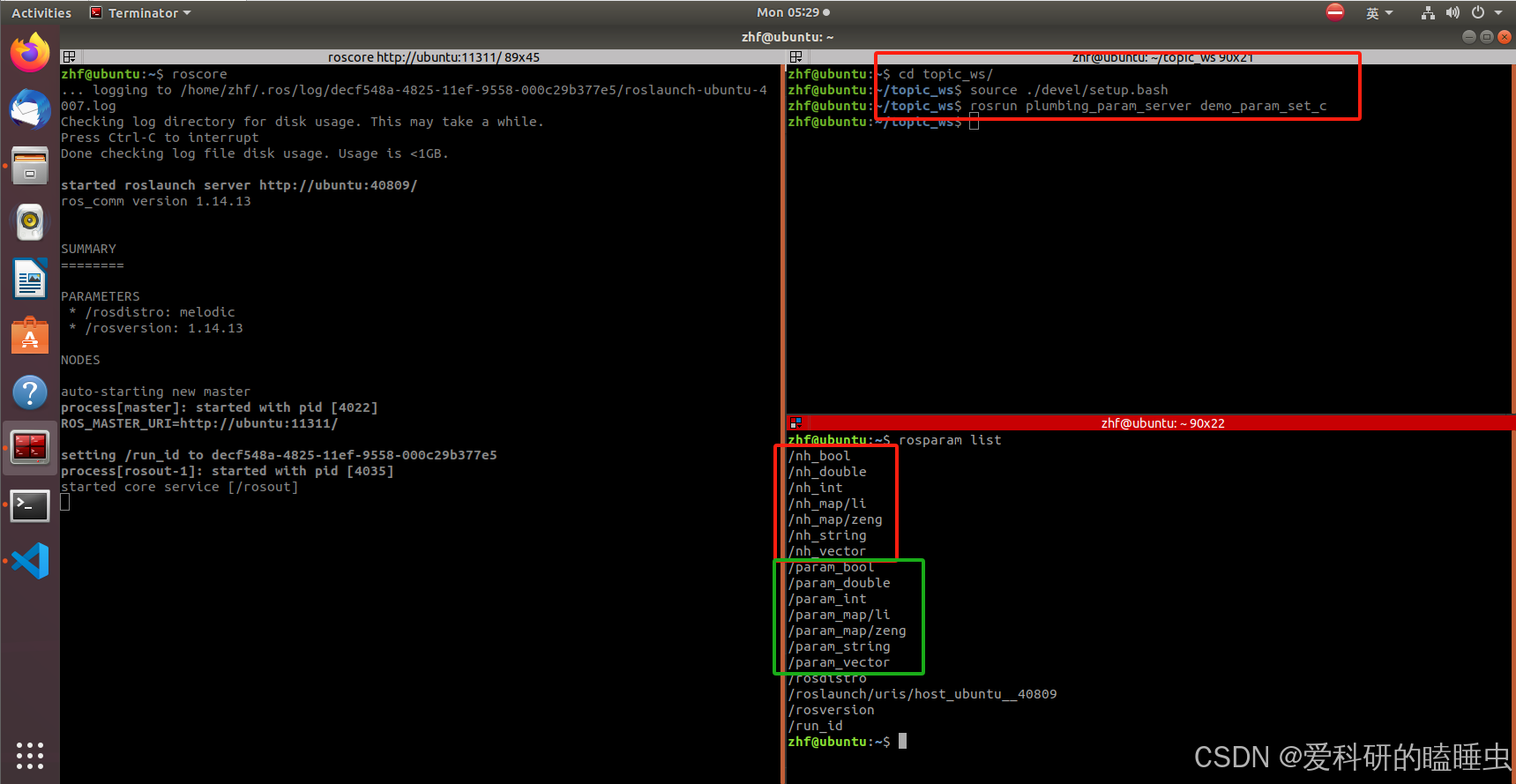Image resolution: width=1516 pixels, height=784 pixels.
Task: Click the /nh_map/li parameter line
Action: tap(827, 504)
